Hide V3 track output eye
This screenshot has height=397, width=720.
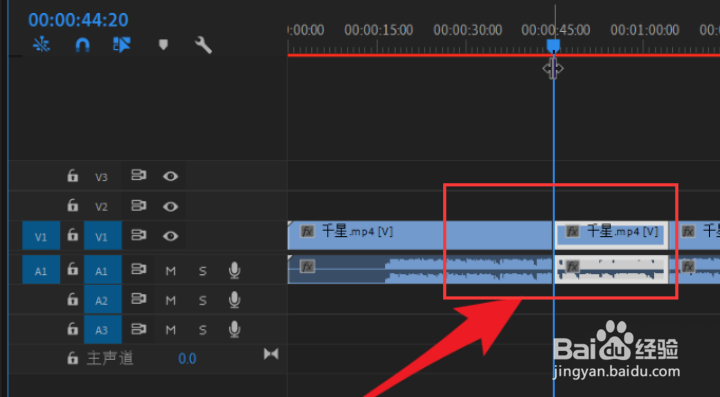pyautogui.click(x=170, y=176)
